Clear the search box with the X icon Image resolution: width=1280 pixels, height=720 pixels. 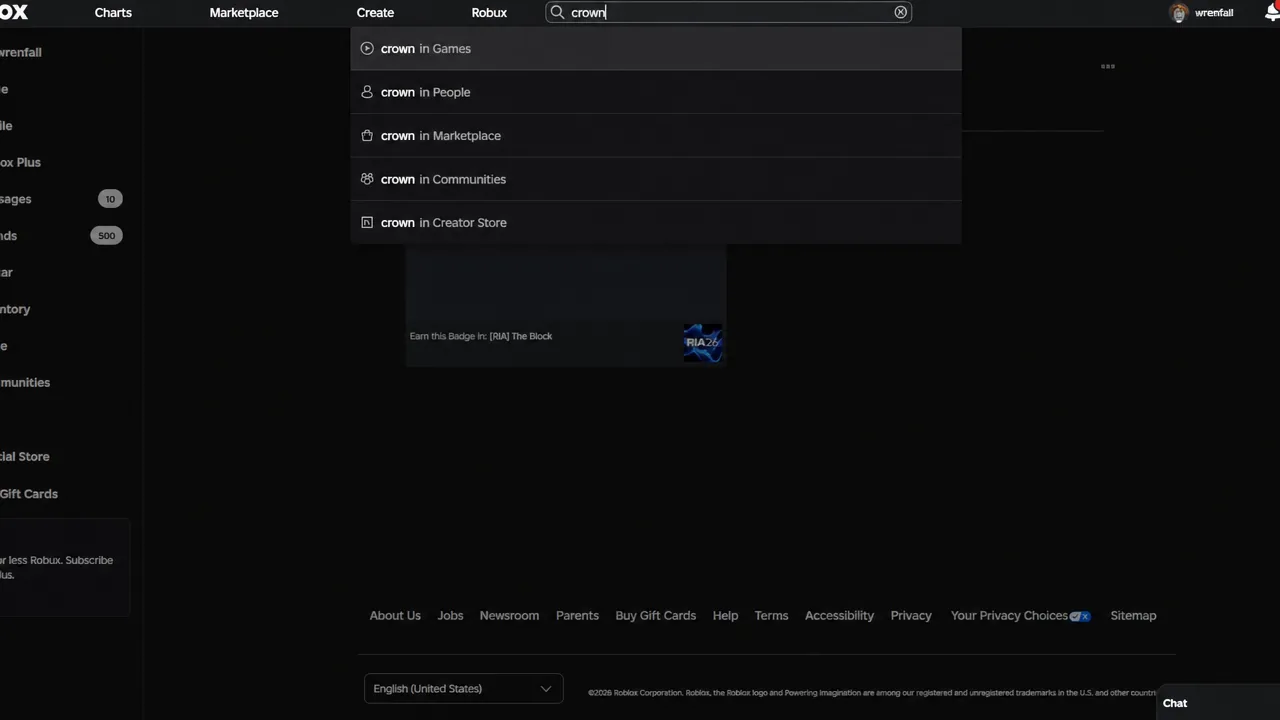(901, 12)
